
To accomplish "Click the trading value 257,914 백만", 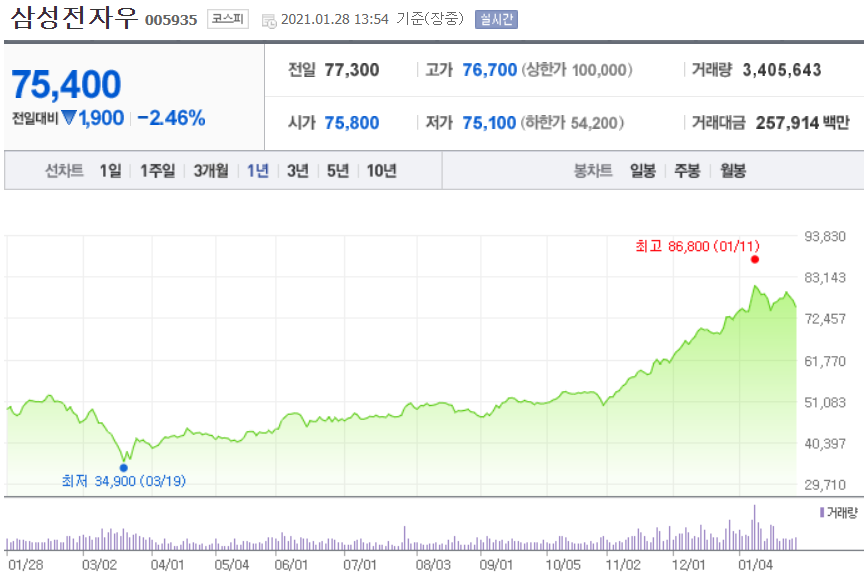I will [803, 122].
